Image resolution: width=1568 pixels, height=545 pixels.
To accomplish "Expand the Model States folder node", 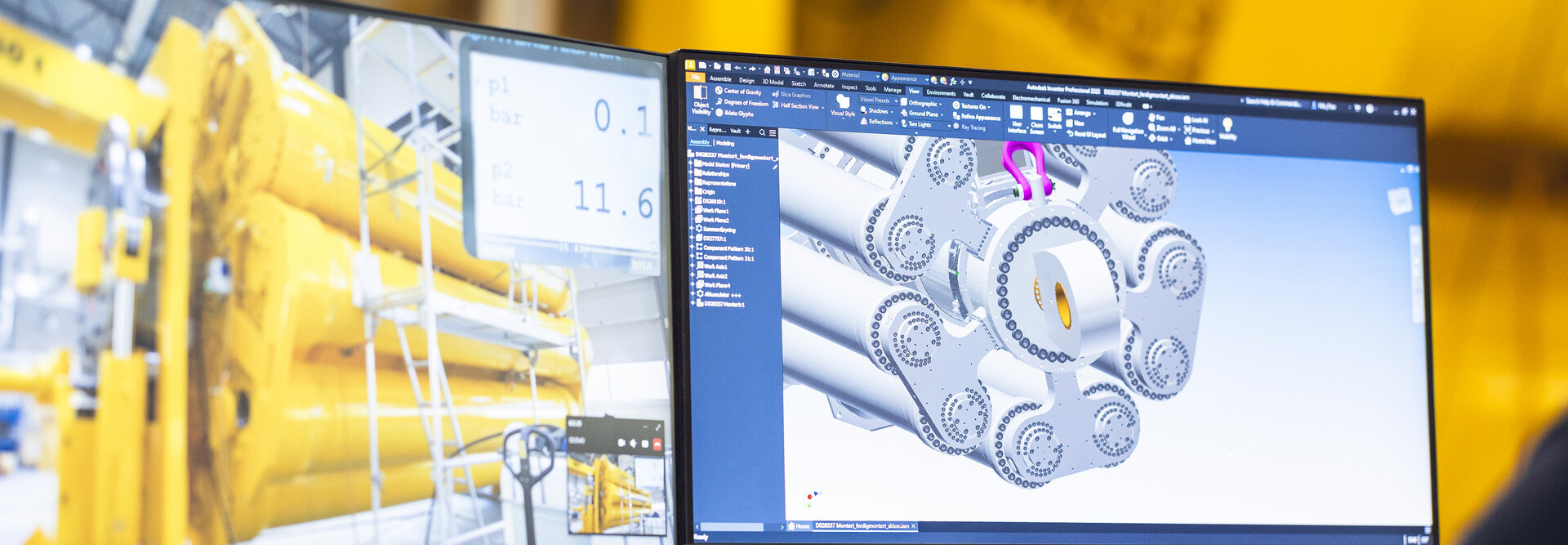I will click(x=692, y=164).
